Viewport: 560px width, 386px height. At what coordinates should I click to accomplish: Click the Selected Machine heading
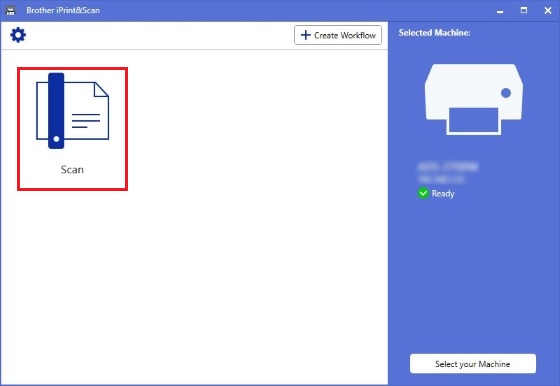point(434,33)
